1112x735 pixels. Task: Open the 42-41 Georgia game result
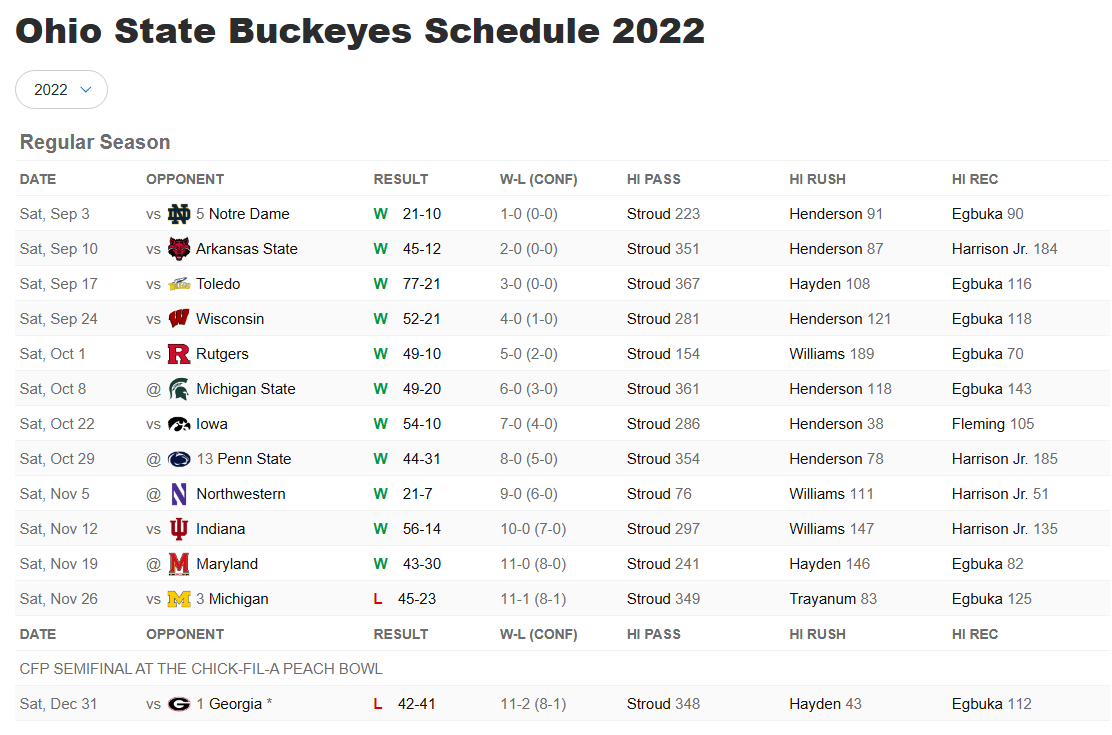pos(417,704)
